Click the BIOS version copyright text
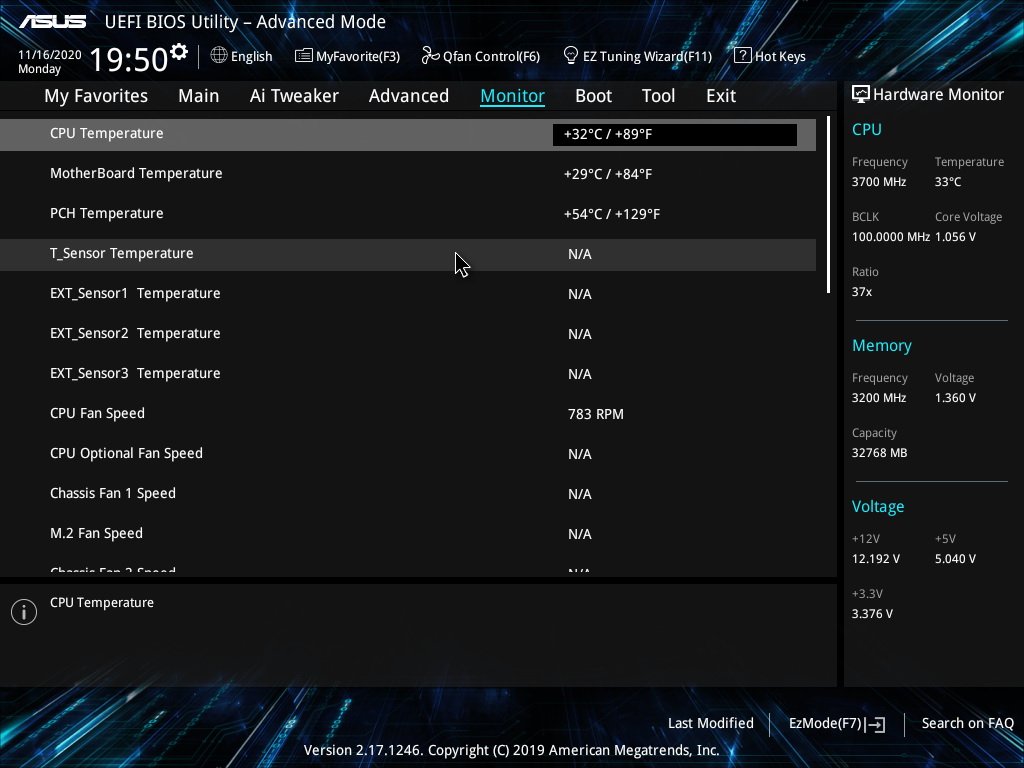This screenshot has height=768, width=1024. pyautogui.click(x=511, y=750)
